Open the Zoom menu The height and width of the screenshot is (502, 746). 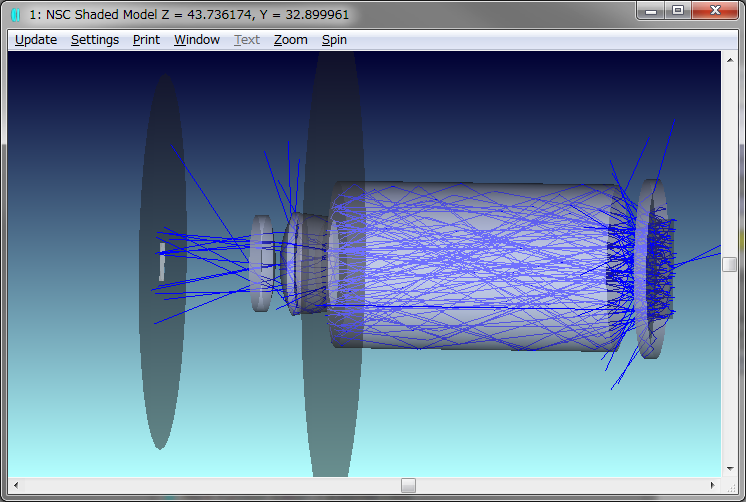click(290, 40)
